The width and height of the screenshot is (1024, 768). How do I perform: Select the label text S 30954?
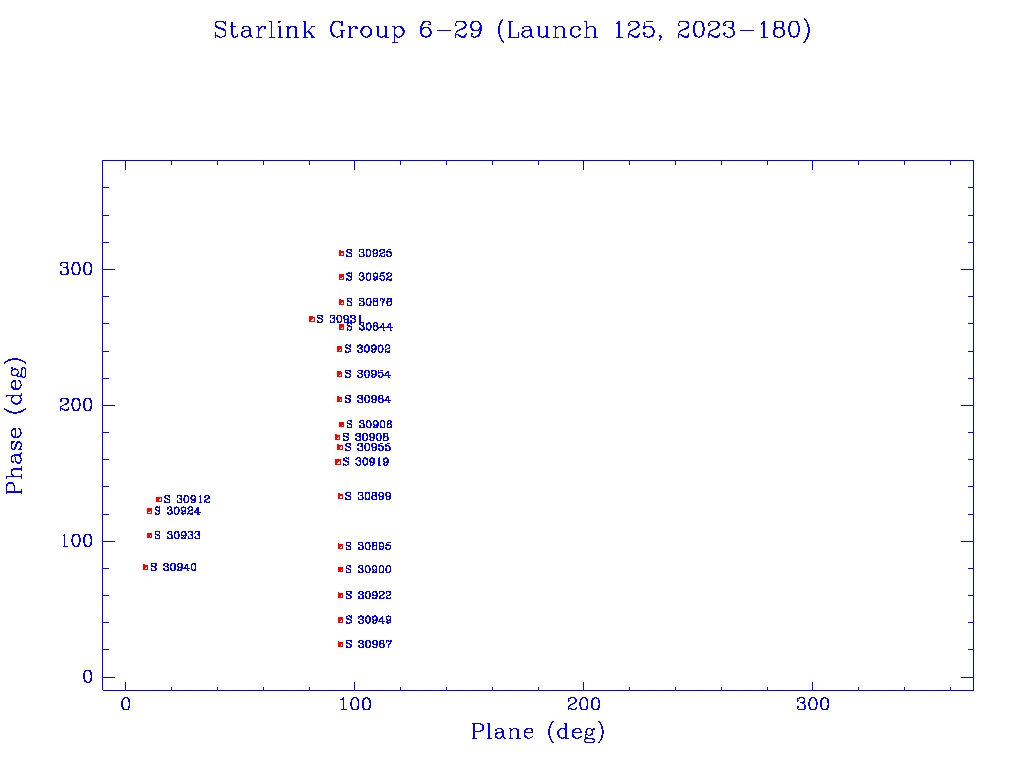click(368, 374)
